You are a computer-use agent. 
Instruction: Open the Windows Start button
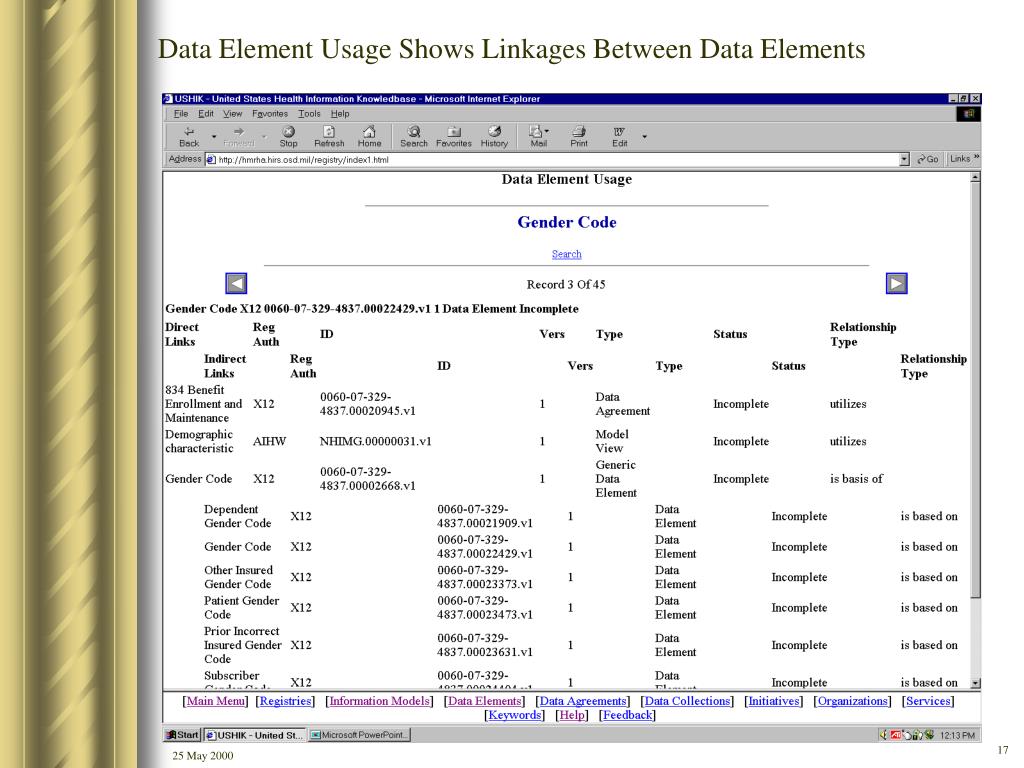[182, 735]
